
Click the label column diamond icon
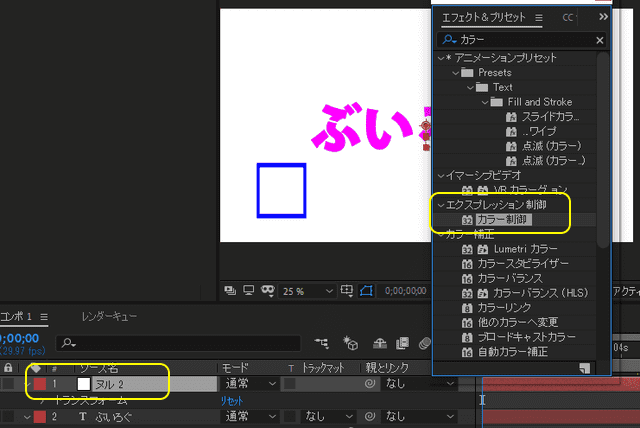36,368
